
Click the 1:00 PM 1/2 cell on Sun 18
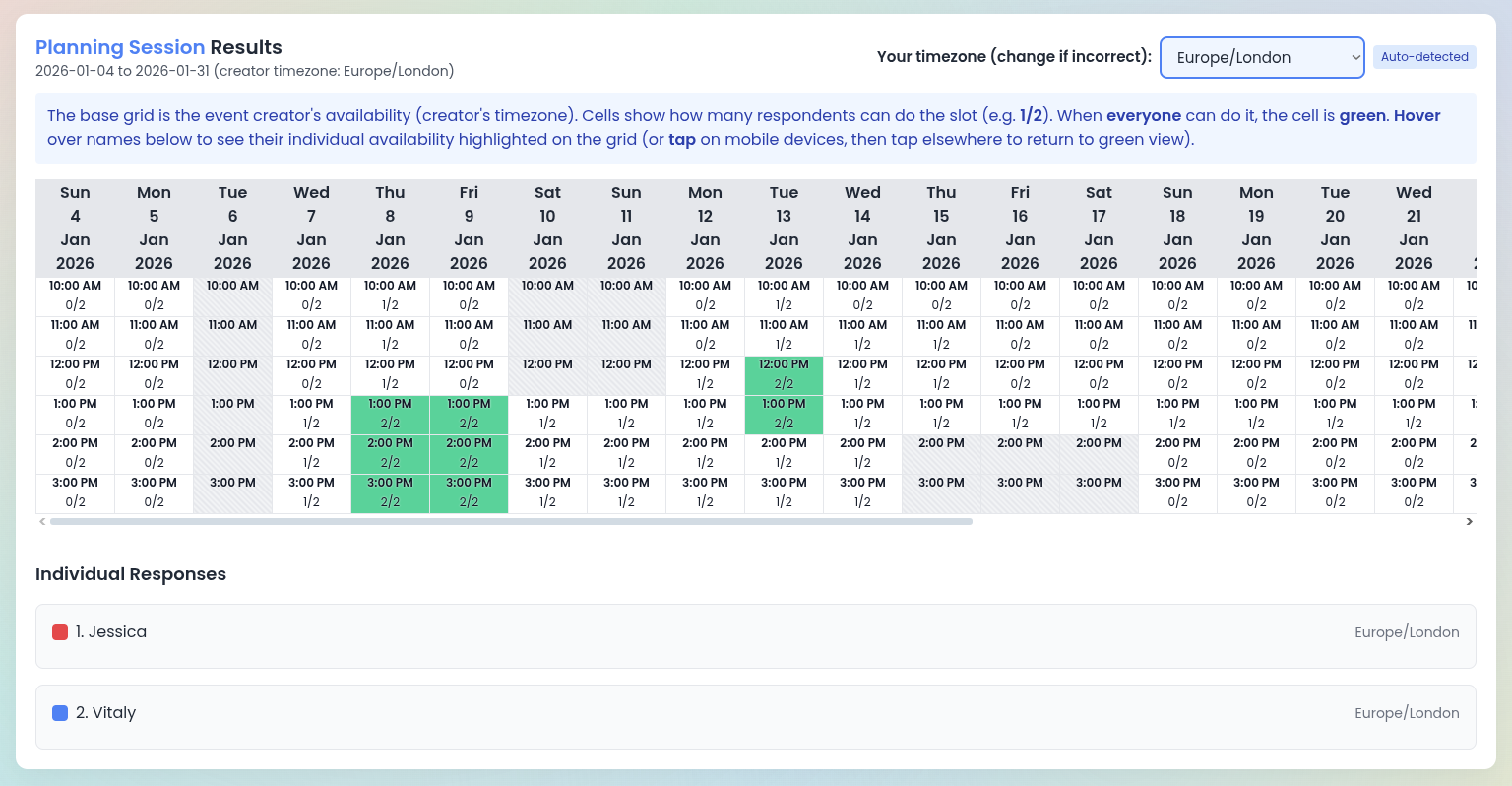[x=1177, y=415]
